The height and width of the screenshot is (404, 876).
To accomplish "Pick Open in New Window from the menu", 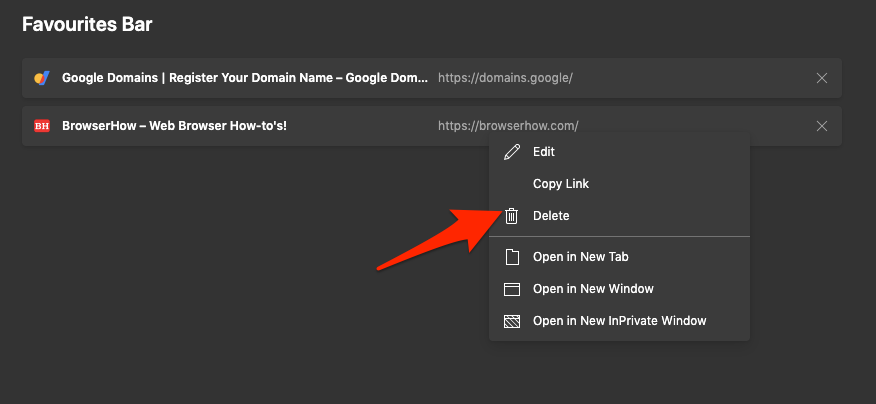I will point(593,289).
